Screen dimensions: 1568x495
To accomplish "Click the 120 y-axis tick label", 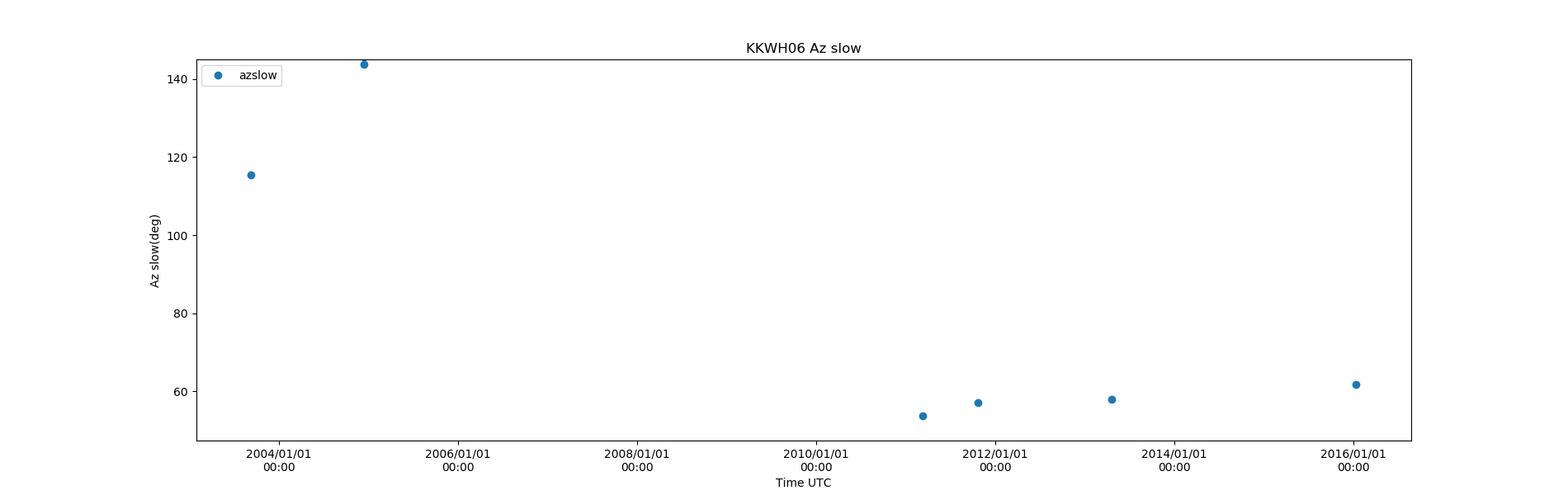I will [x=177, y=158].
